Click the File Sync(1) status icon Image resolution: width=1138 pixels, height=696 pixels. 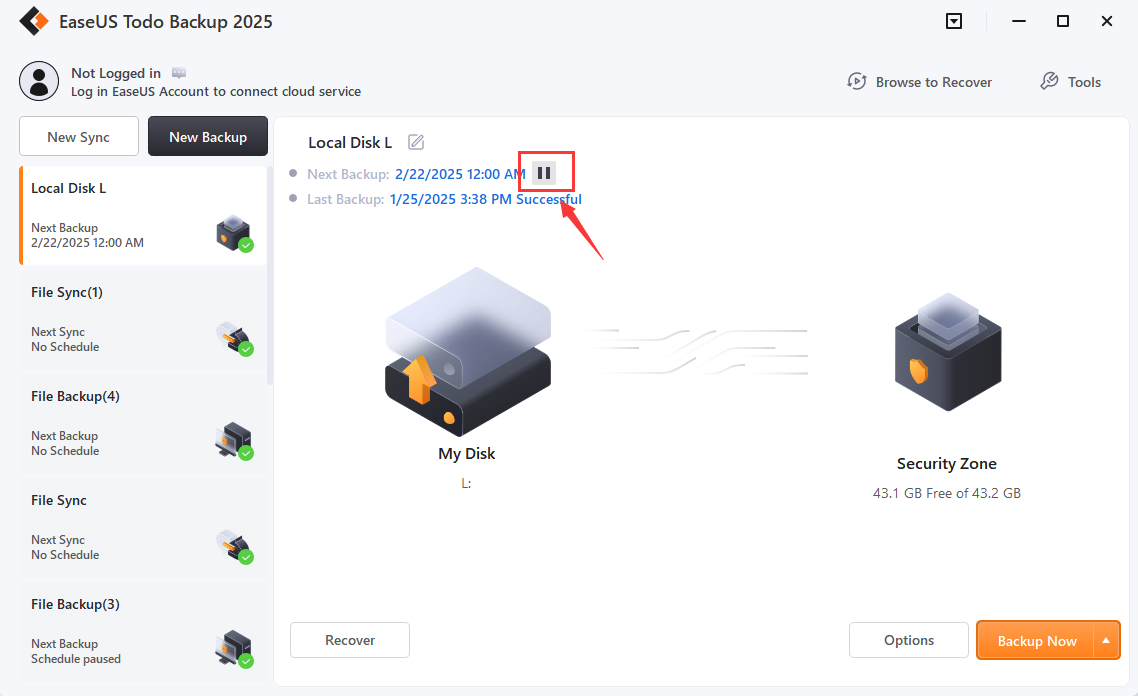pyautogui.click(x=234, y=338)
